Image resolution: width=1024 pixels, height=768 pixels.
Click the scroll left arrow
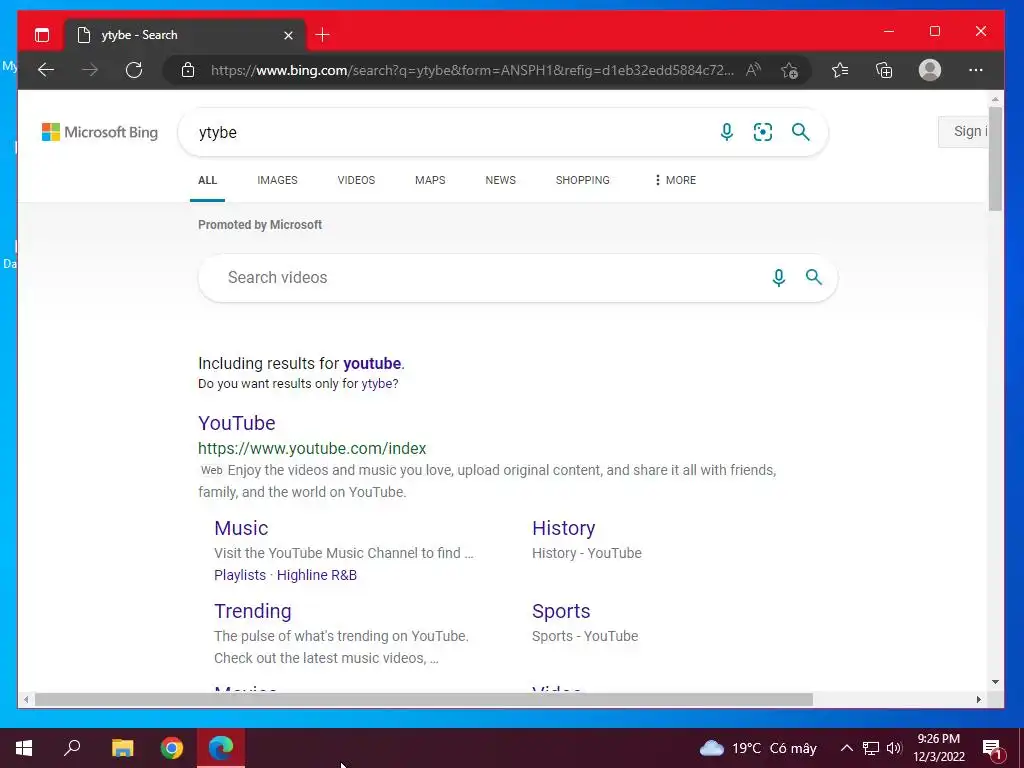[25, 699]
